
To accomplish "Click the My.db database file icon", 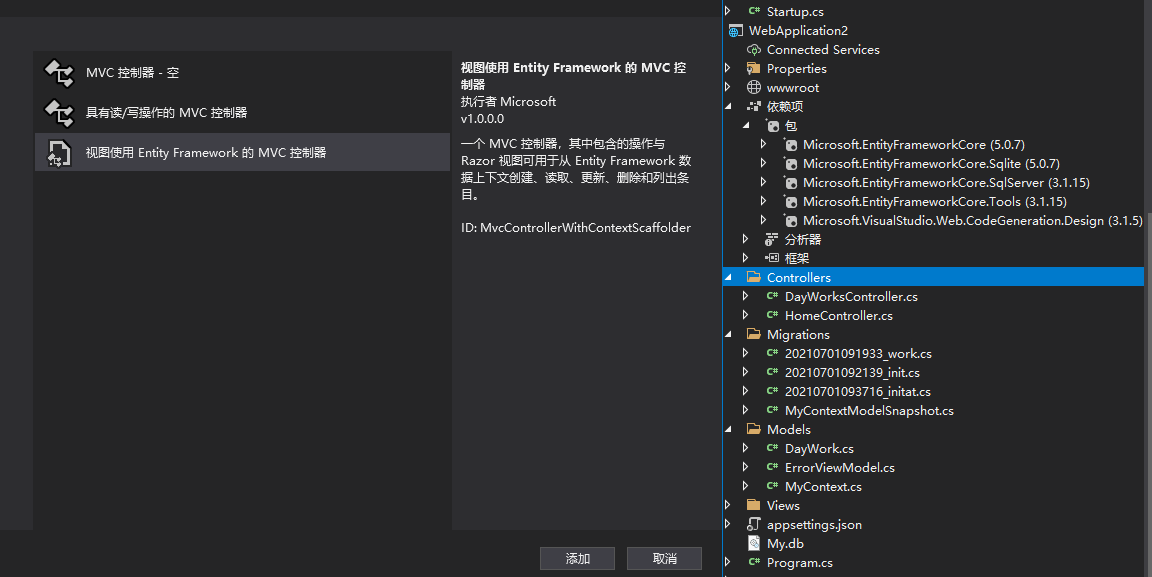I will click(x=754, y=543).
